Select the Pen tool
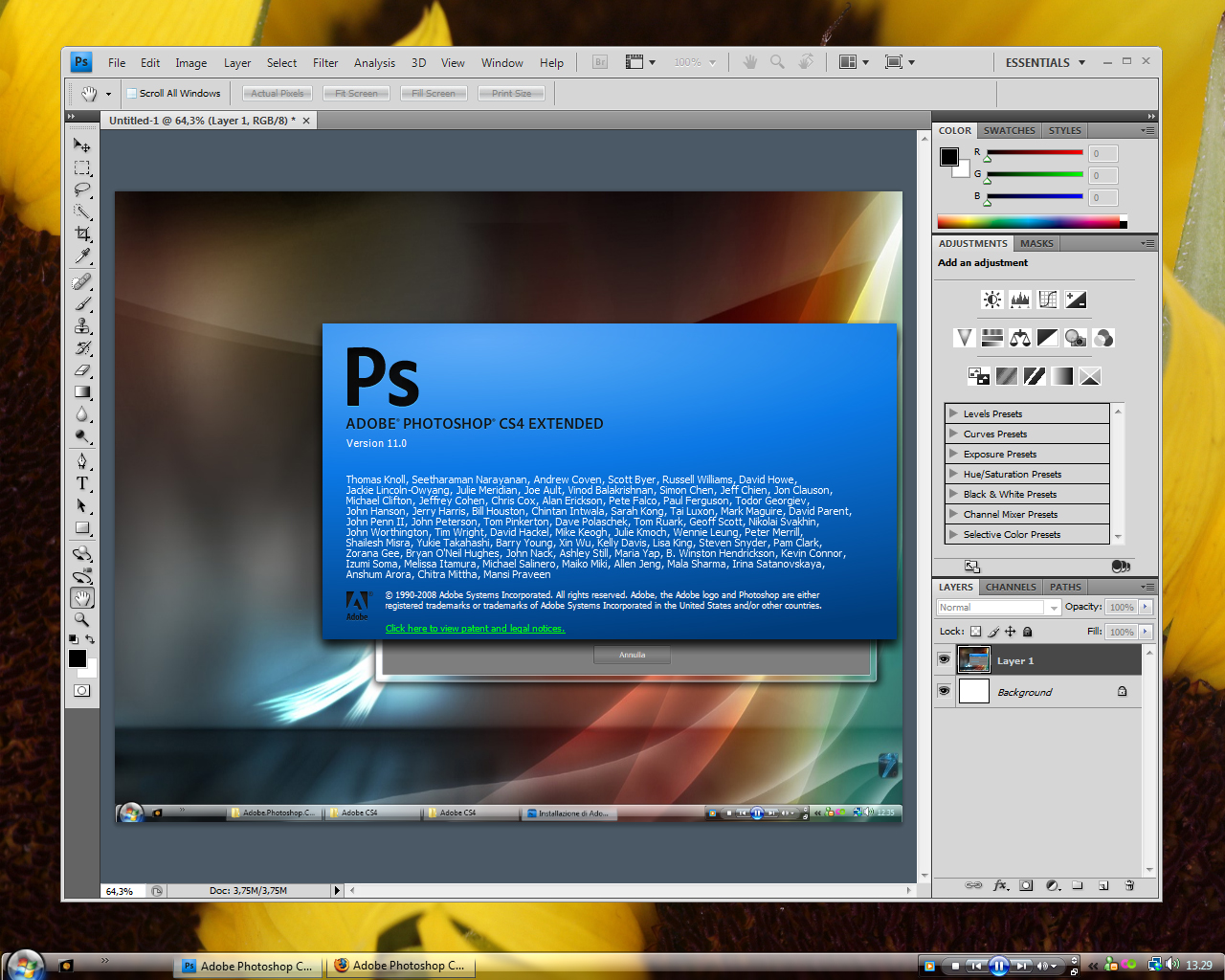 click(x=82, y=461)
